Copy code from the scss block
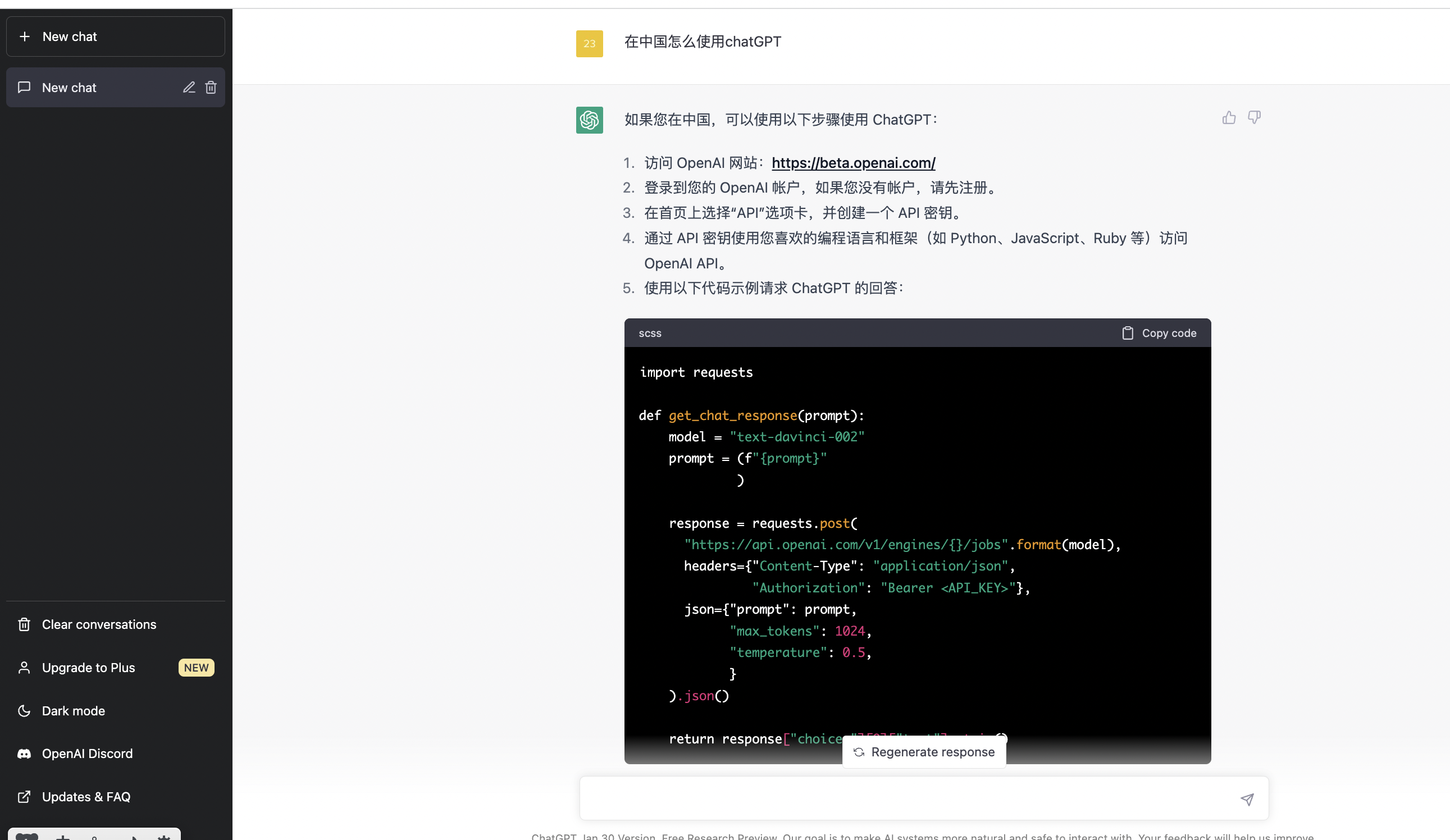The image size is (1450, 840). 1159,333
